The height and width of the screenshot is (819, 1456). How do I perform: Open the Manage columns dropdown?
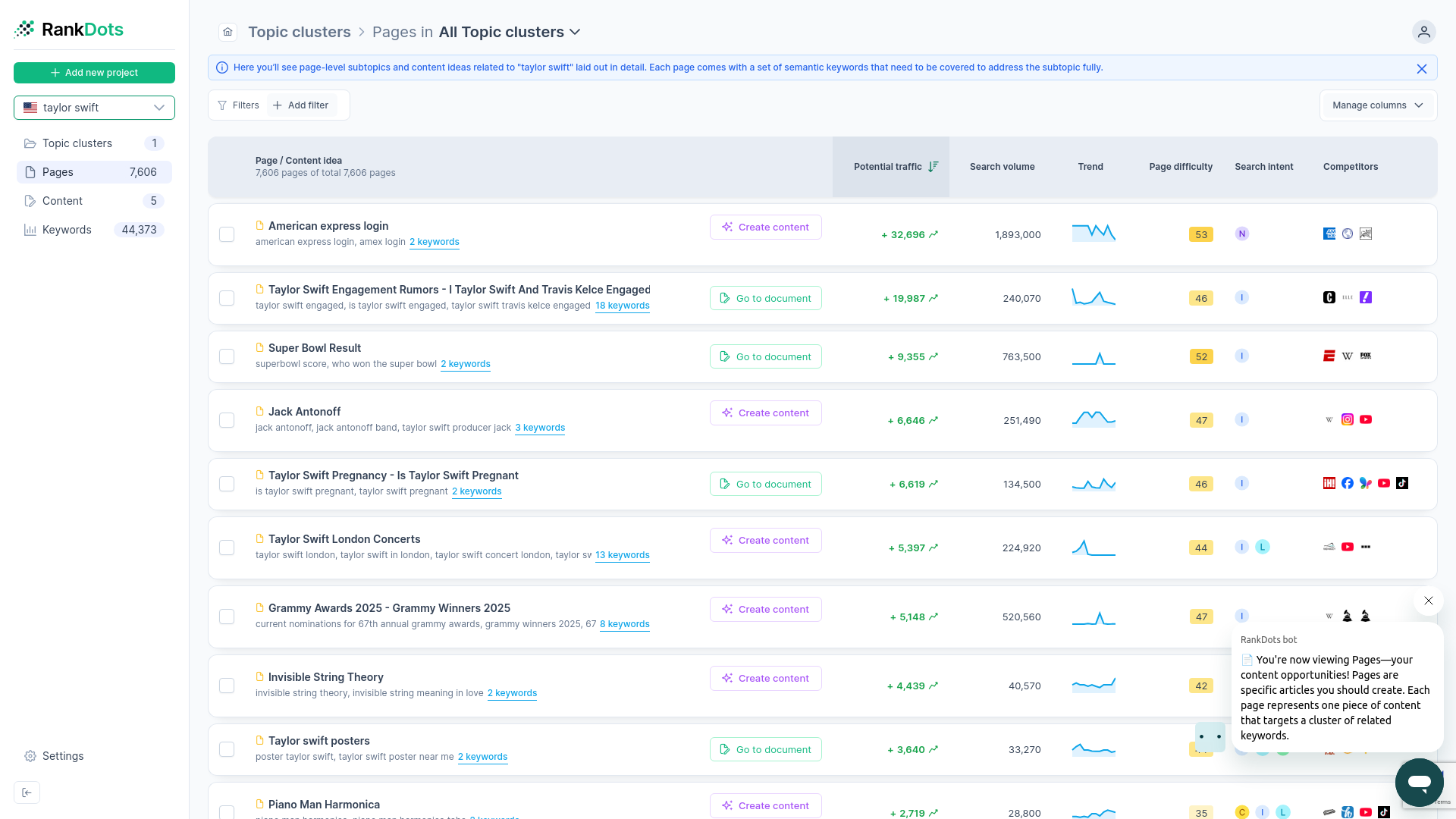[1378, 105]
